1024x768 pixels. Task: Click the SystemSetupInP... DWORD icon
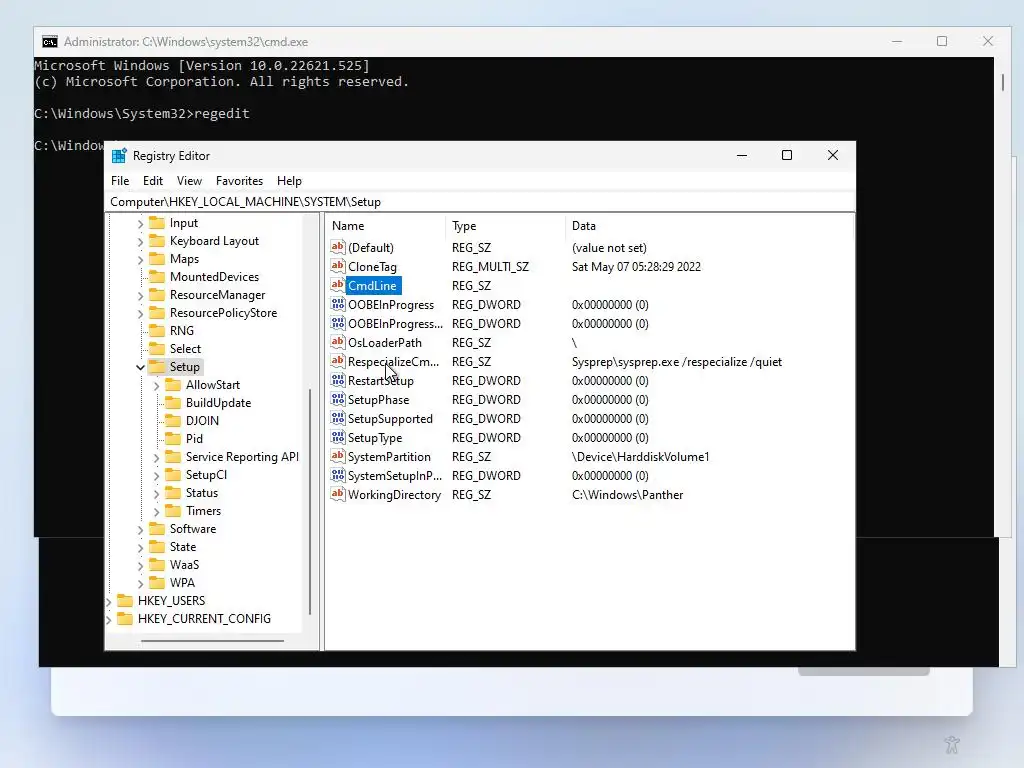coord(338,474)
